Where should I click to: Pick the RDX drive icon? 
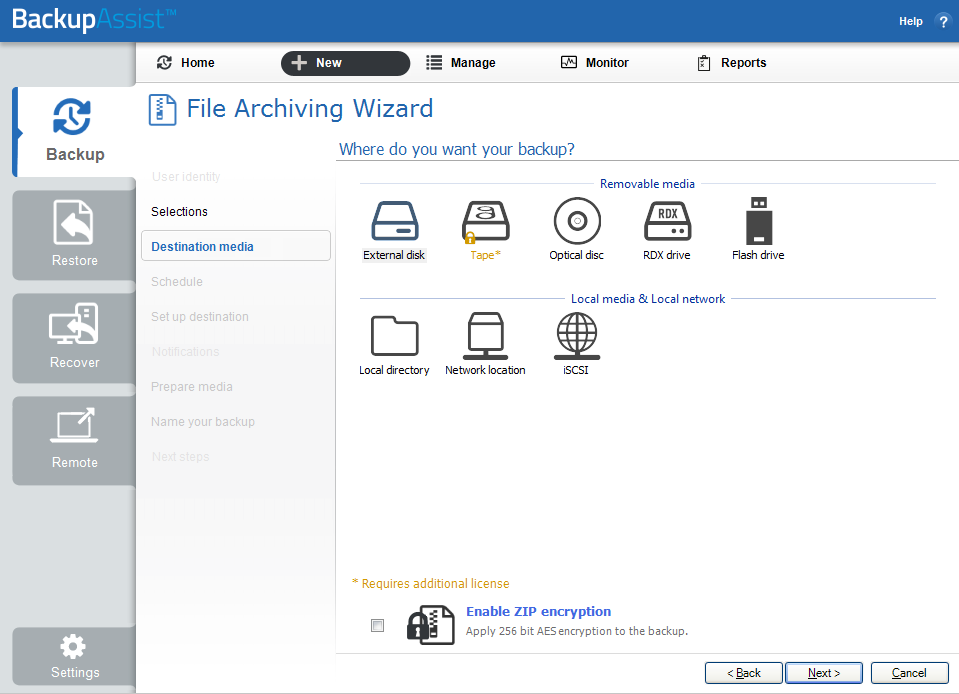click(667, 231)
